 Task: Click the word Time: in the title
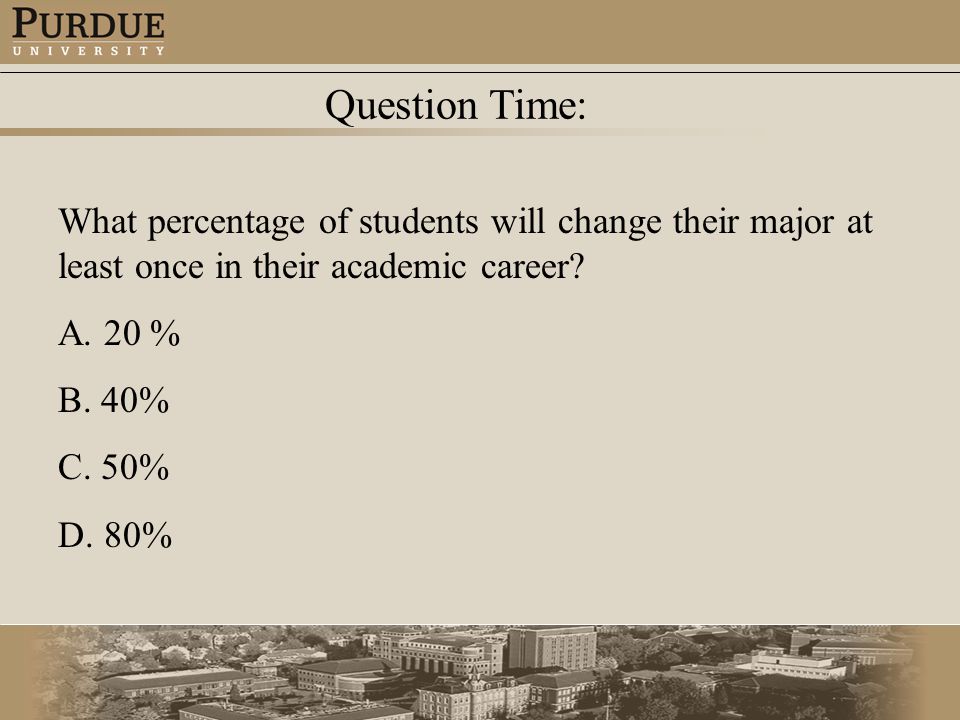point(538,105)
